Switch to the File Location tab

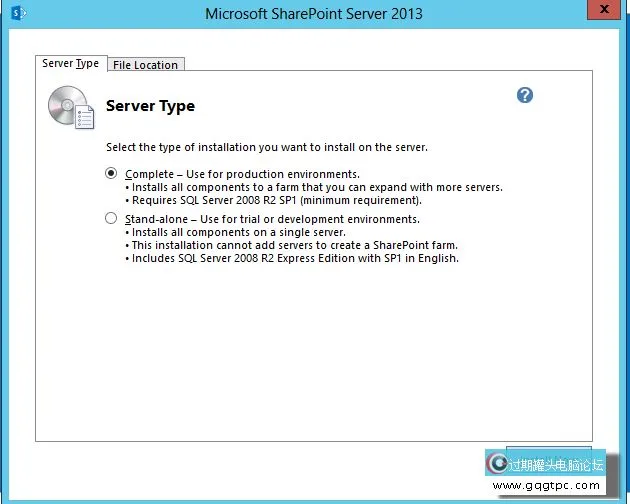[x=145, y=65]
